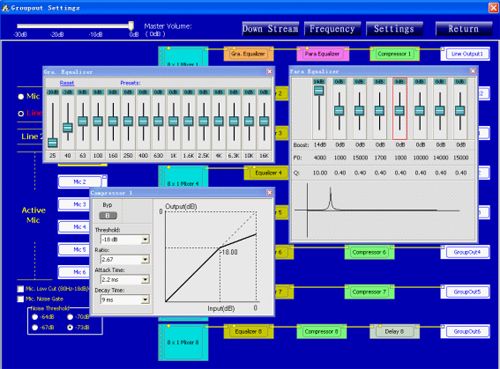Enable the Mic. Low Cut checkbox
The image size is (500, 369).
click(21, 289)
